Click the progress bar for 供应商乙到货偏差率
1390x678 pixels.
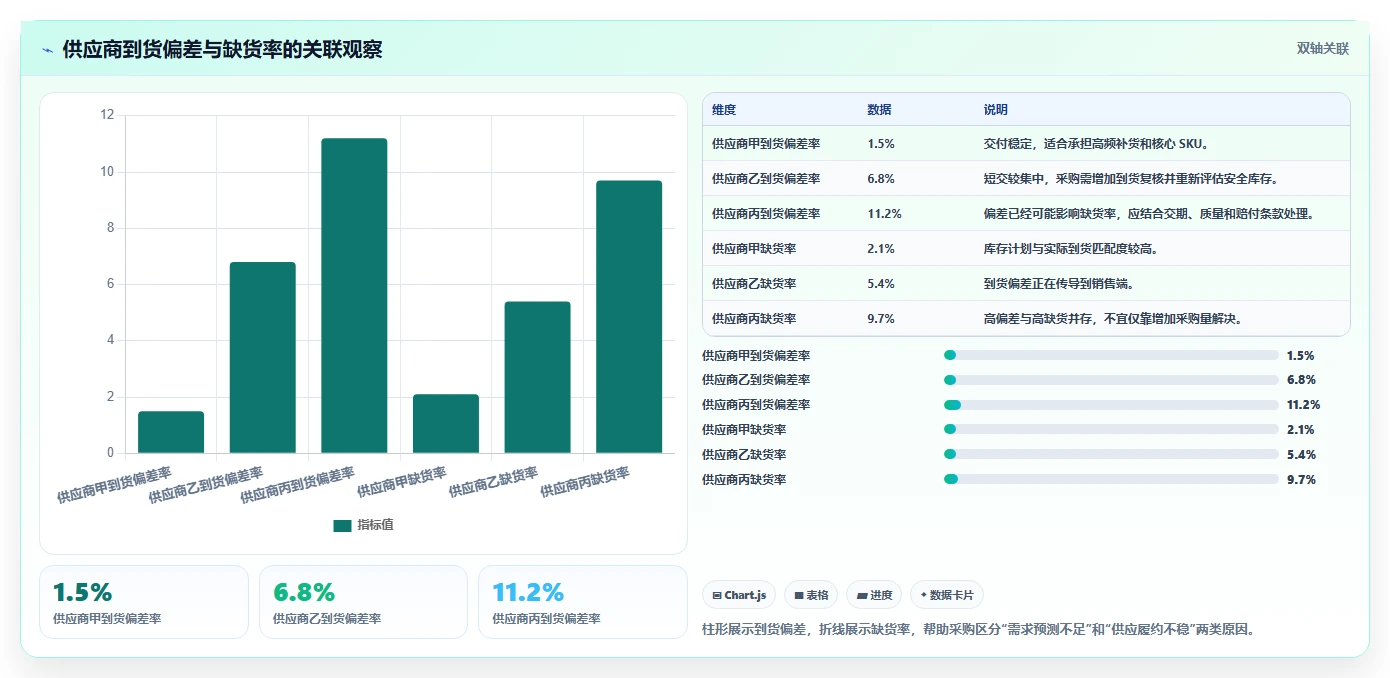coord(1111,380)
